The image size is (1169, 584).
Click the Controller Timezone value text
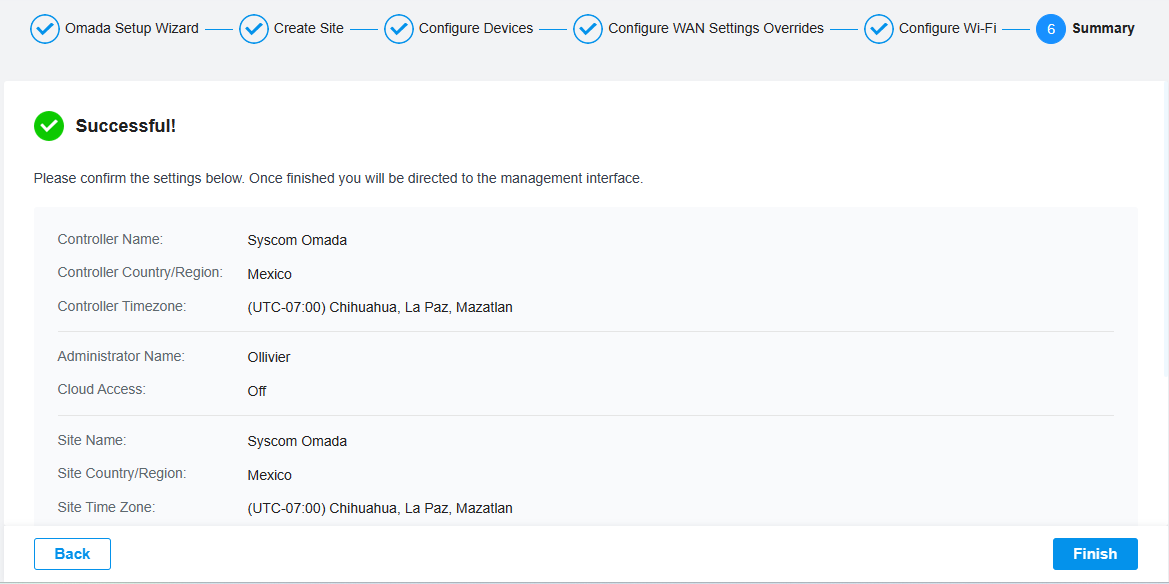tap(380, 307)
